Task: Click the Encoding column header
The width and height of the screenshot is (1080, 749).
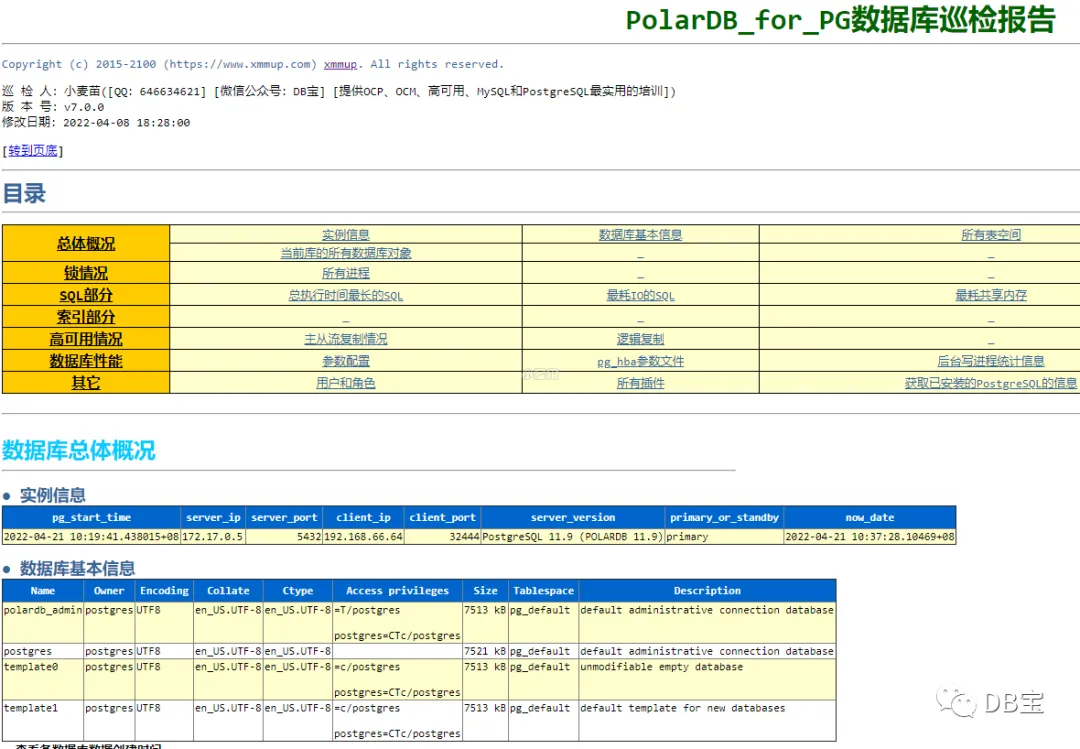Action: (164, 591)
